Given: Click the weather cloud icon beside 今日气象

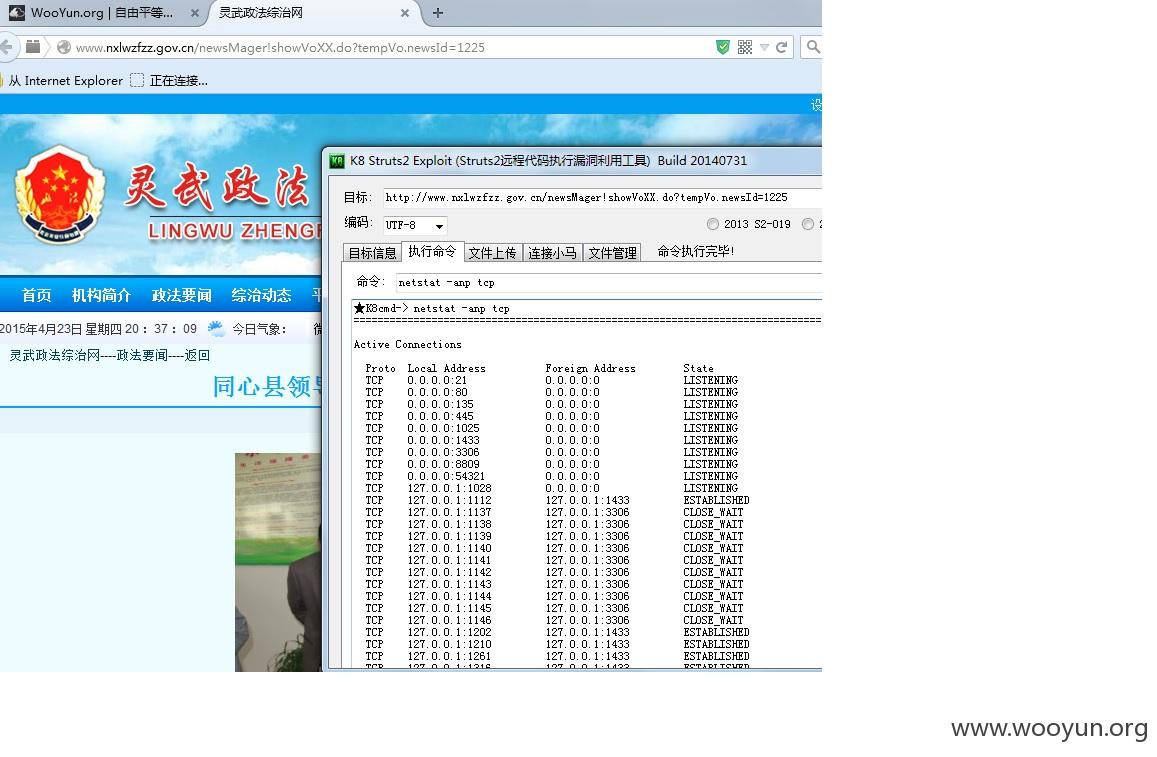Looking at the screenshot, I should [216, 328].
